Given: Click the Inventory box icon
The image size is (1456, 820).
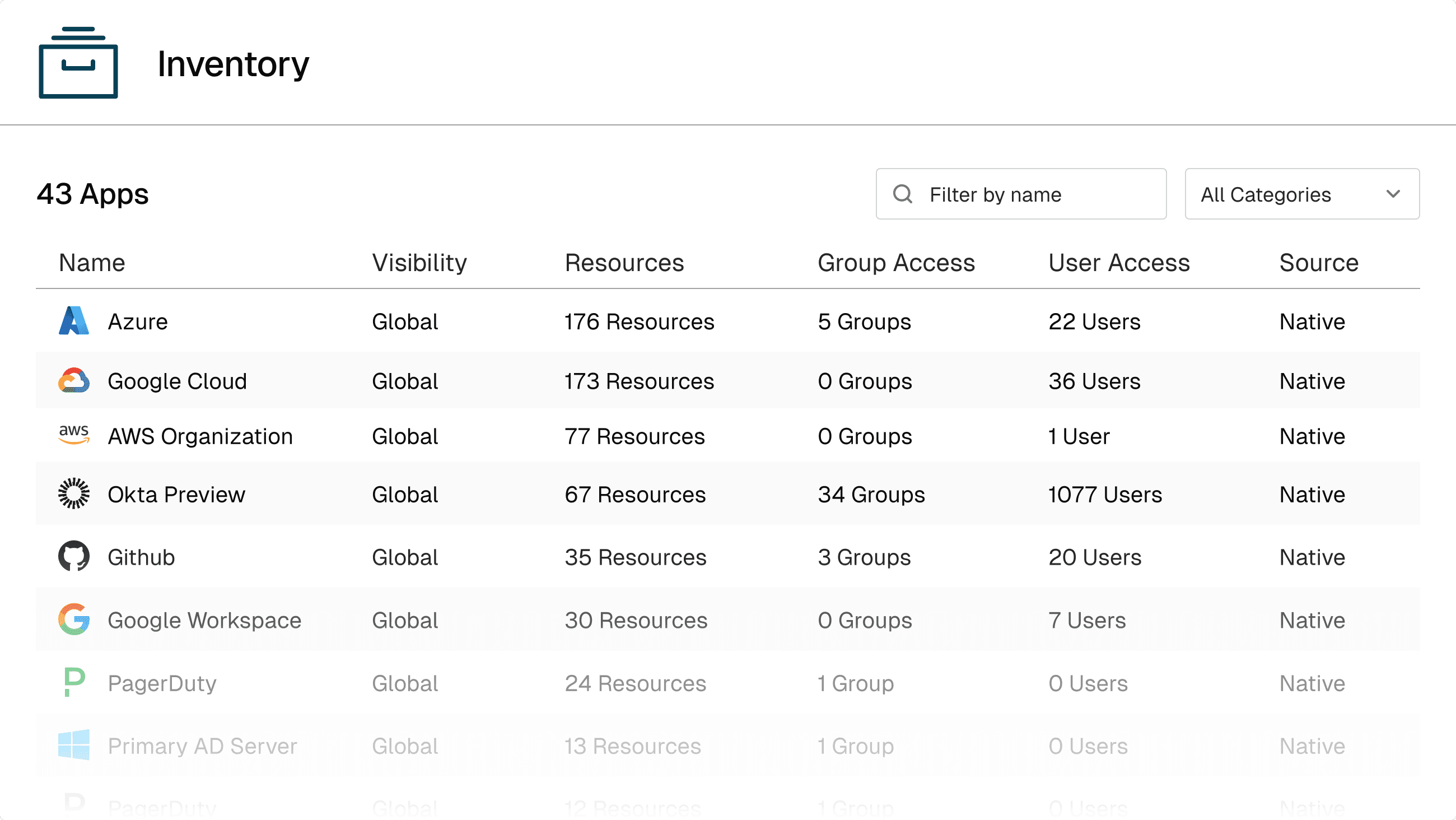Looking at the screenshot, I should (x=78, y=63).
